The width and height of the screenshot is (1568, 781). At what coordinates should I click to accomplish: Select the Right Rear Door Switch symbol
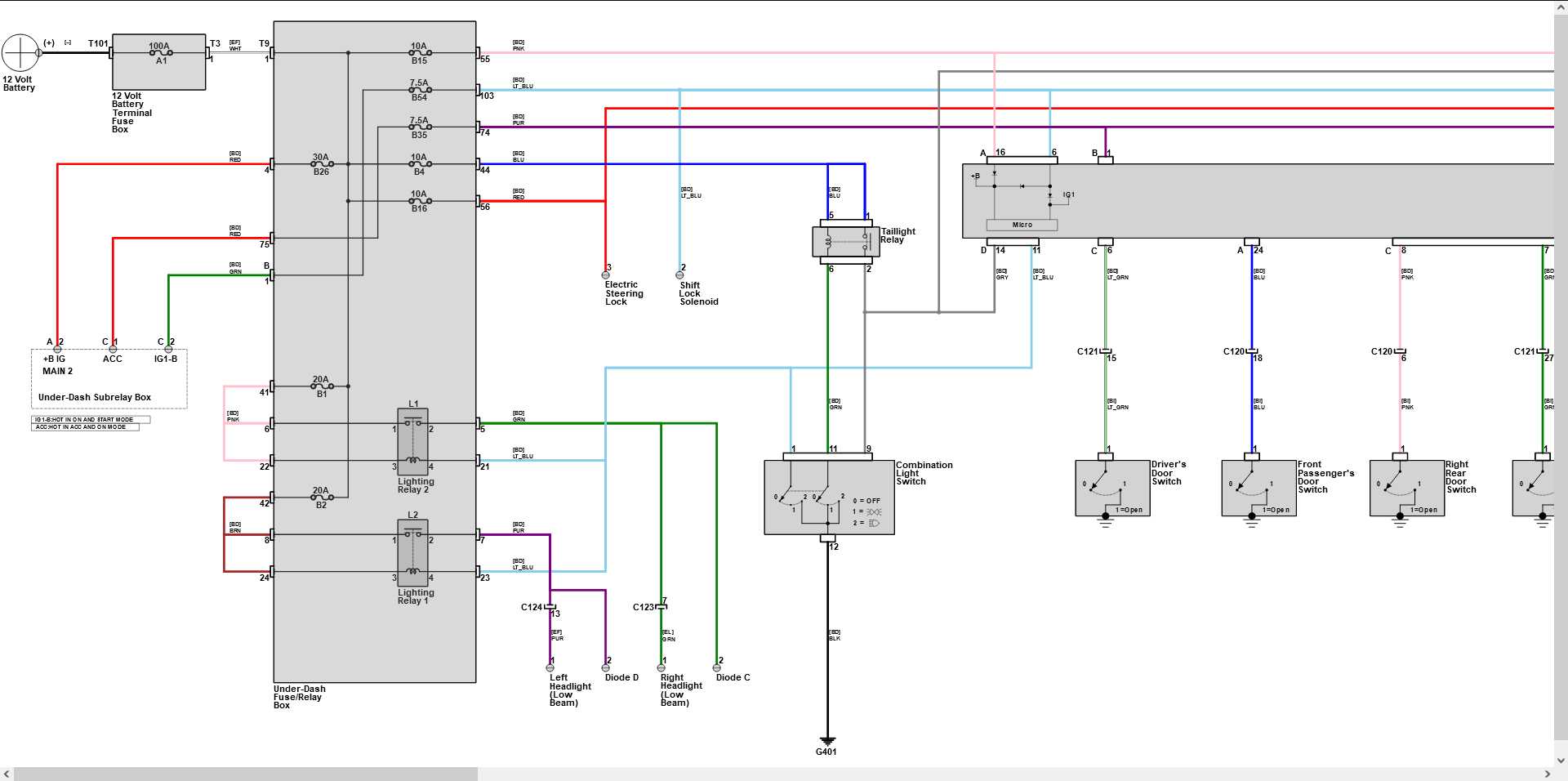click(x=1406, y=489)
